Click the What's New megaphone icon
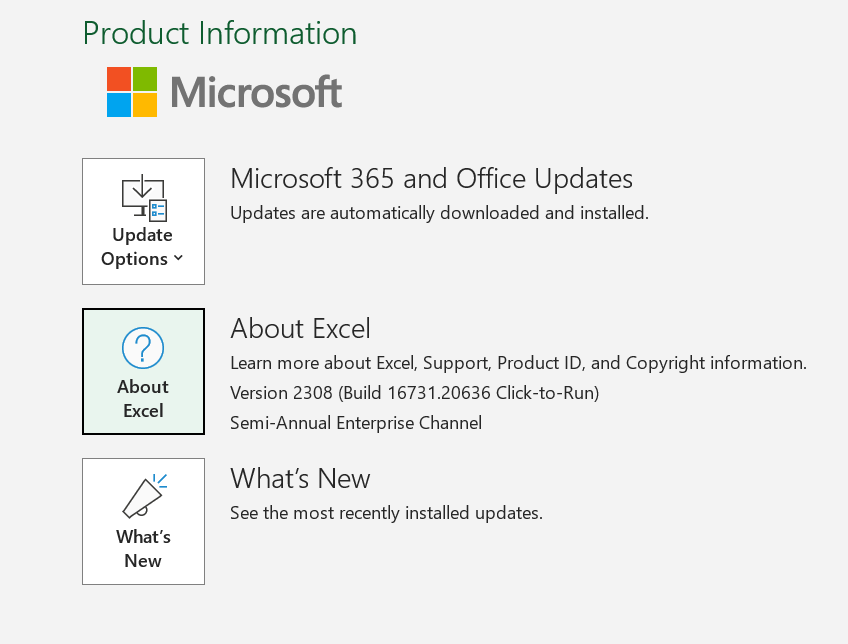The width and height of the screenshot is (848, 644). [144, 496]
